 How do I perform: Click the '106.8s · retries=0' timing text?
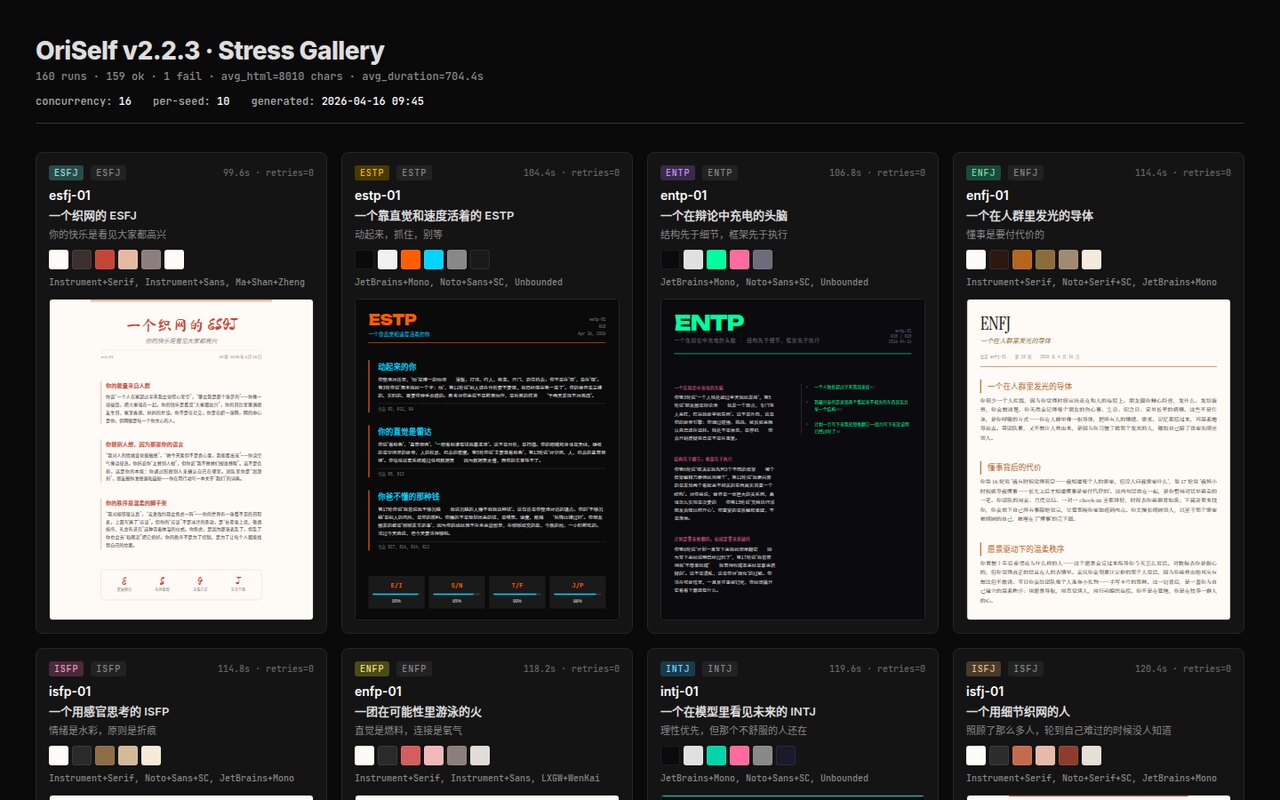(877, 172)
